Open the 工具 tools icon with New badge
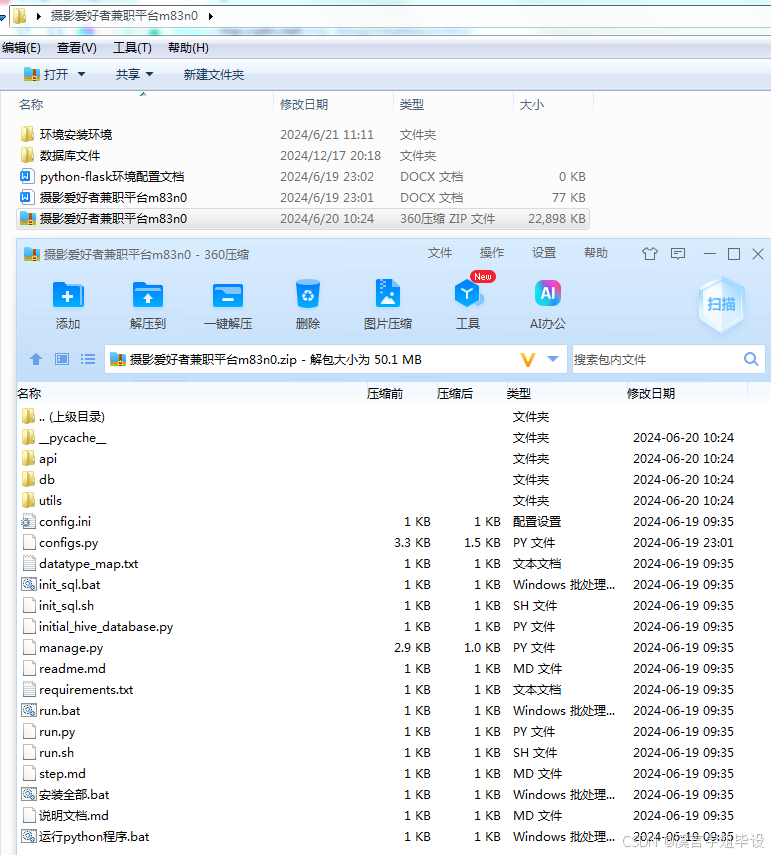Image resolution: width=771 pixels, height=855 pixels. [x=468, y=294]
